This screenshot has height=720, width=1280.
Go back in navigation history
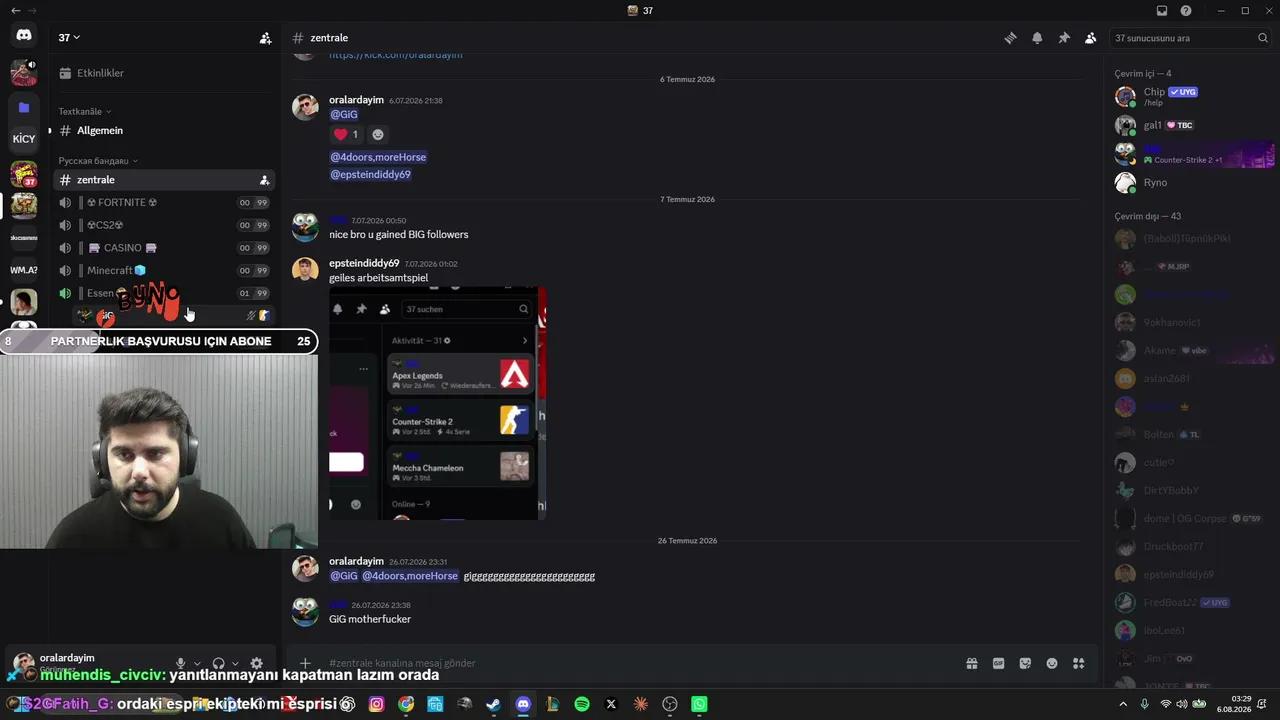click(x=15, y=11)
